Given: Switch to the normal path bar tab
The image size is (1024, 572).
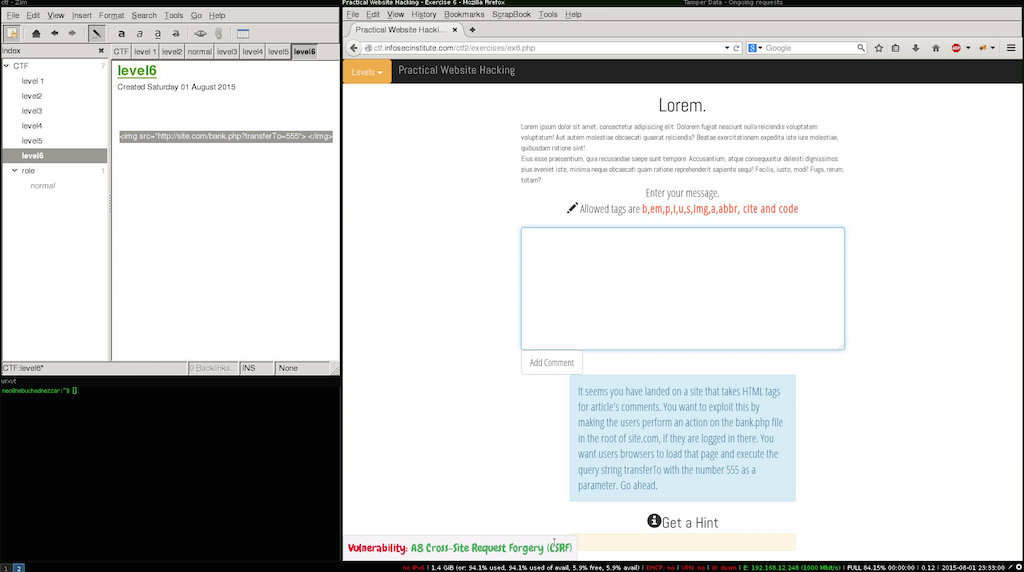Looking at the screenshot, I should [199, 52].
